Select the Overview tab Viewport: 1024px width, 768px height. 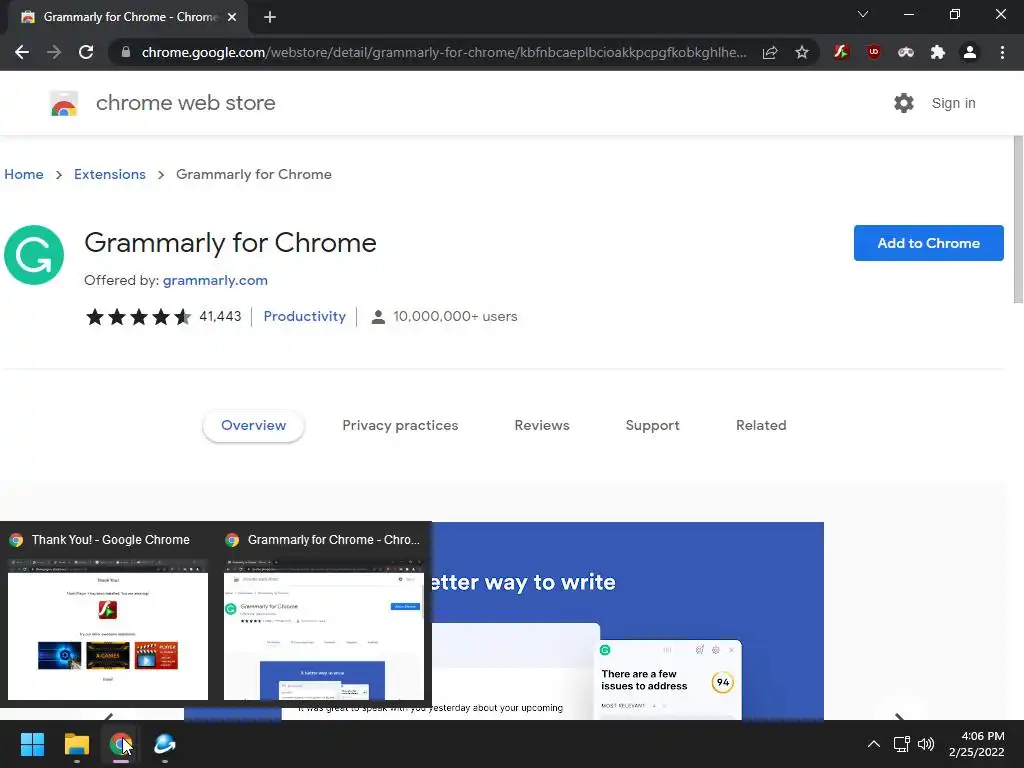coord(253,425)
